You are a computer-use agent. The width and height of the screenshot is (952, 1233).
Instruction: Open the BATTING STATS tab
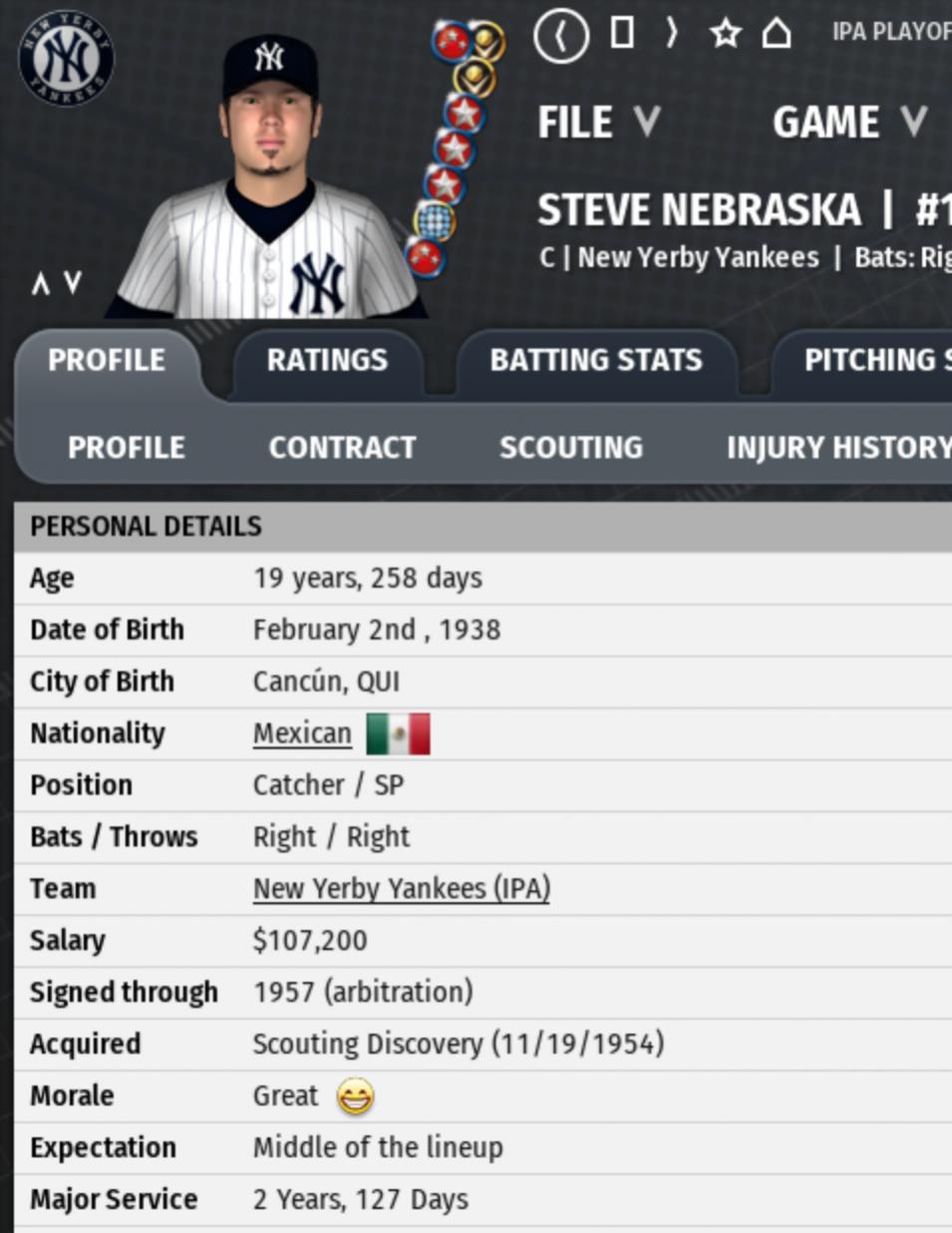pos(595,360)
